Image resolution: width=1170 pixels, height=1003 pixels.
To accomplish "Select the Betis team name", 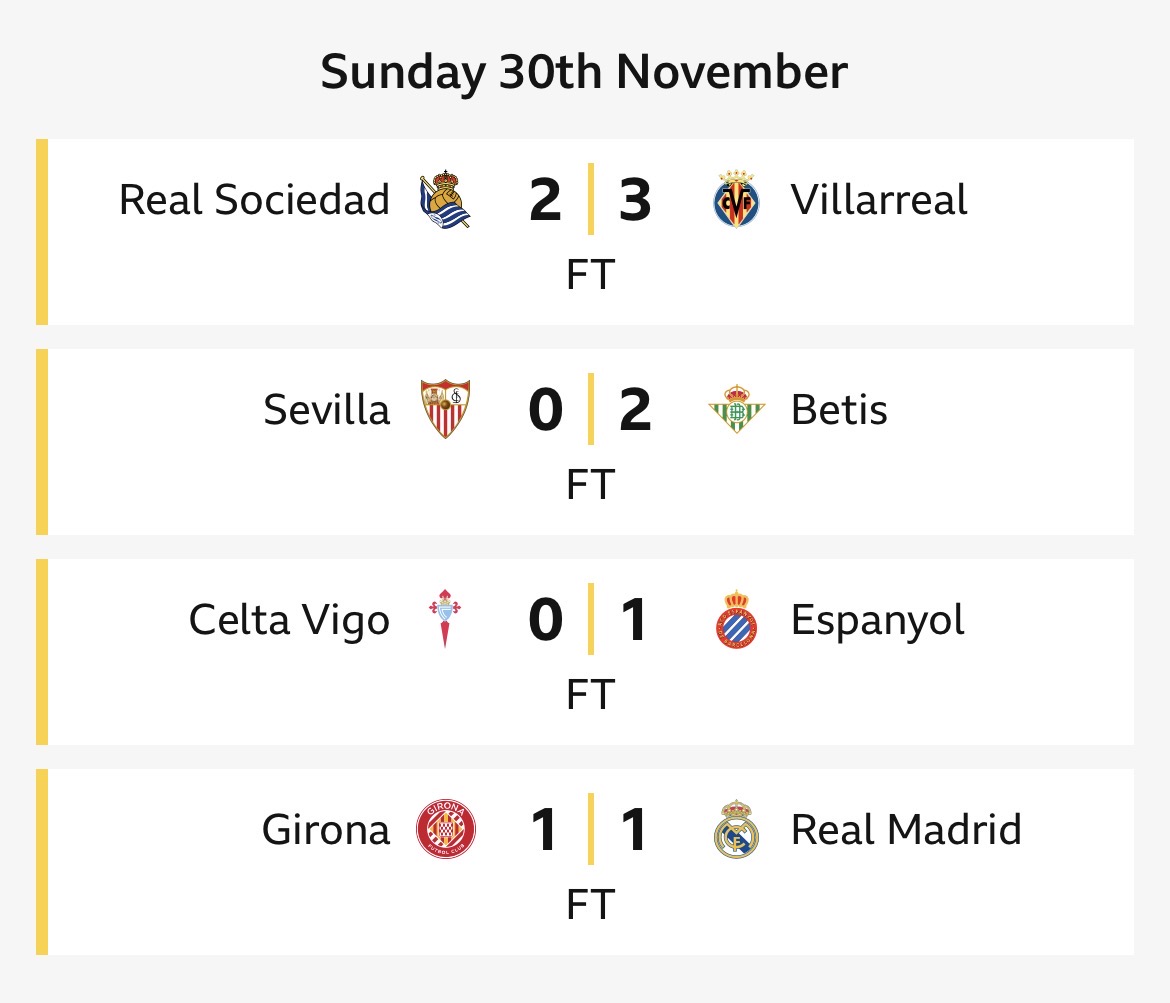I will point(839,410).
